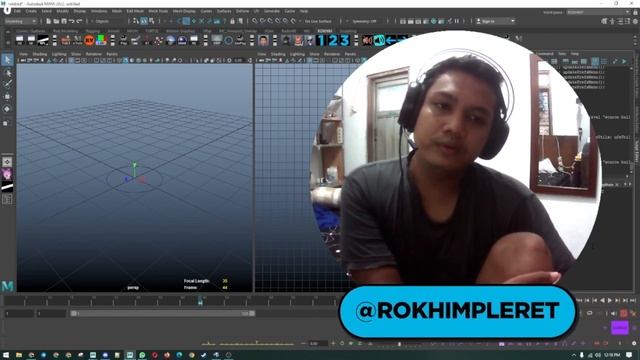Toggle select by component type mode
Viewport: 640px width, 360px height.
click(x=152, y=21)
